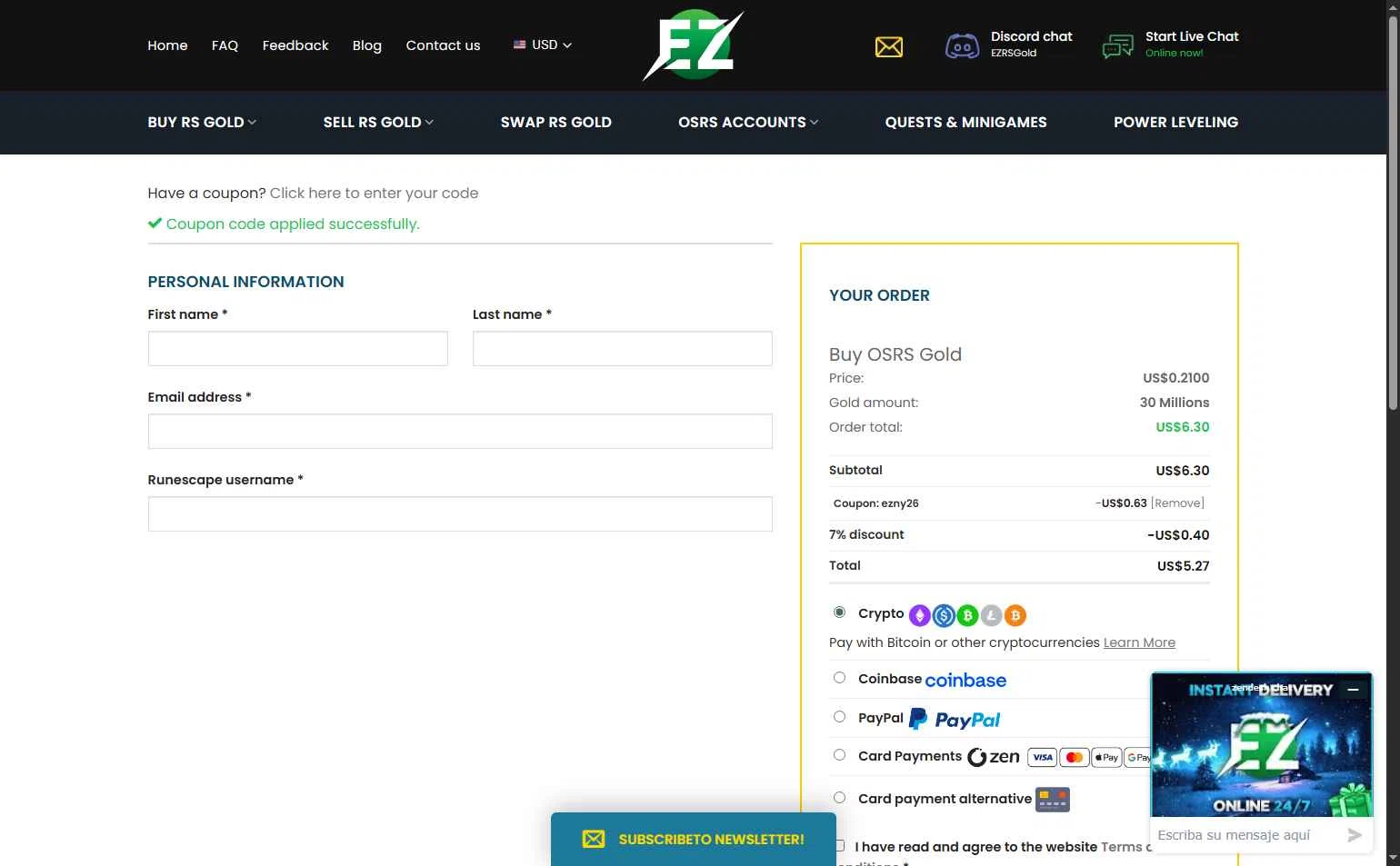The height and width of the screenshot is (866, 1400).
Task: Open POWER LEVELING page
Action: pos(1175,122)
